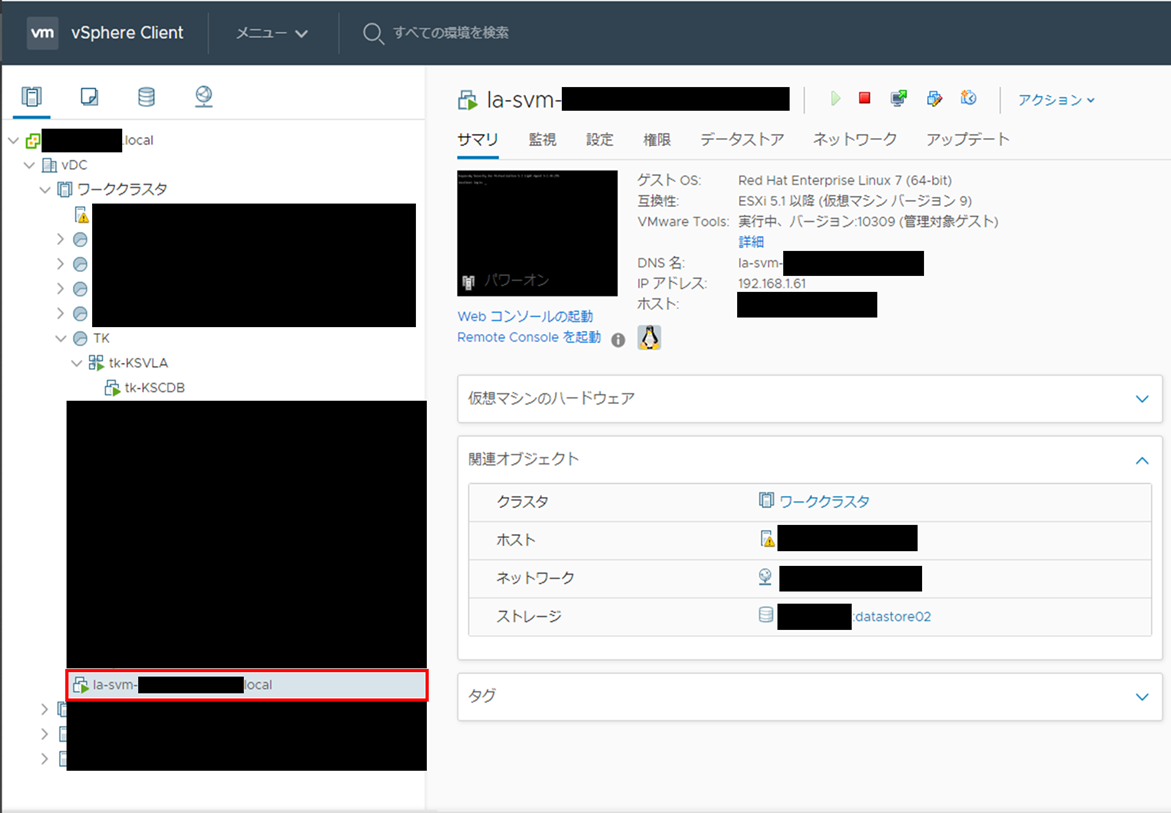Select VMs and Templates inventory icon
The image size is (1171, 813).
click(x=89, y=96)
